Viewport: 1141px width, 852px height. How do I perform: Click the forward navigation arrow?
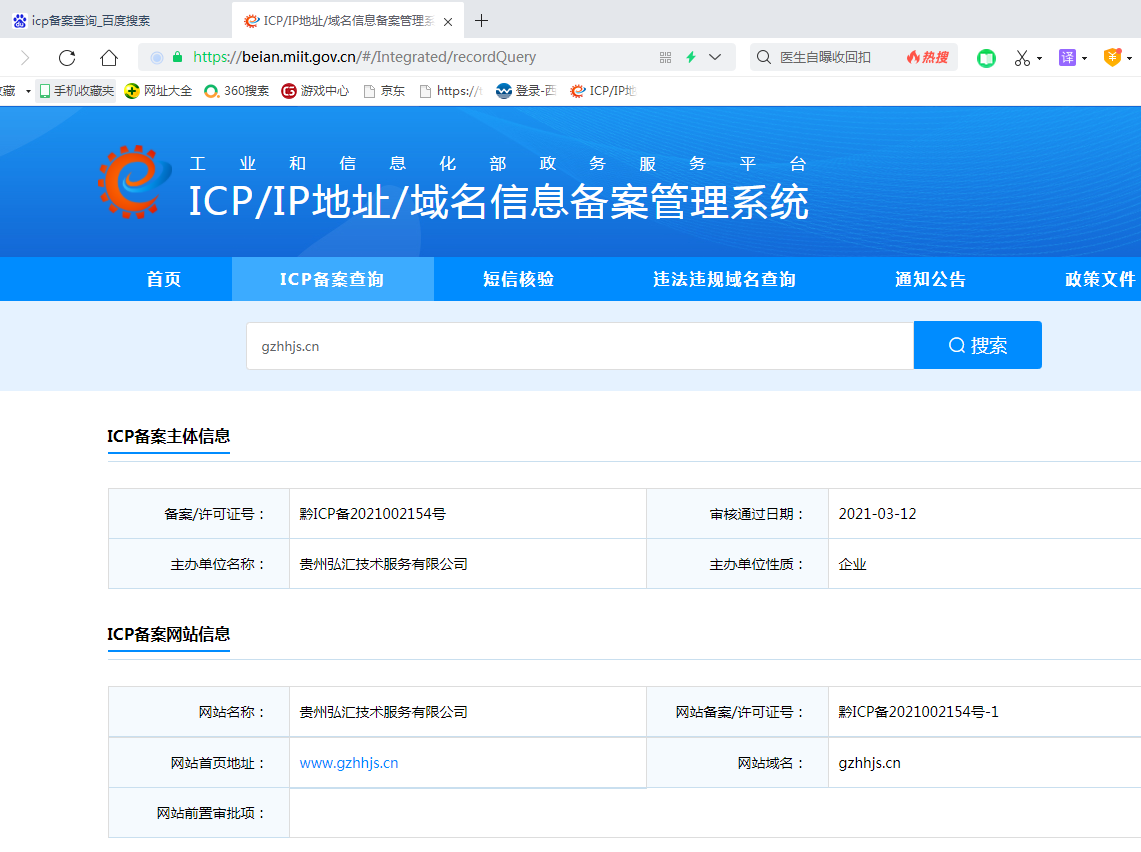pos(25,57)
